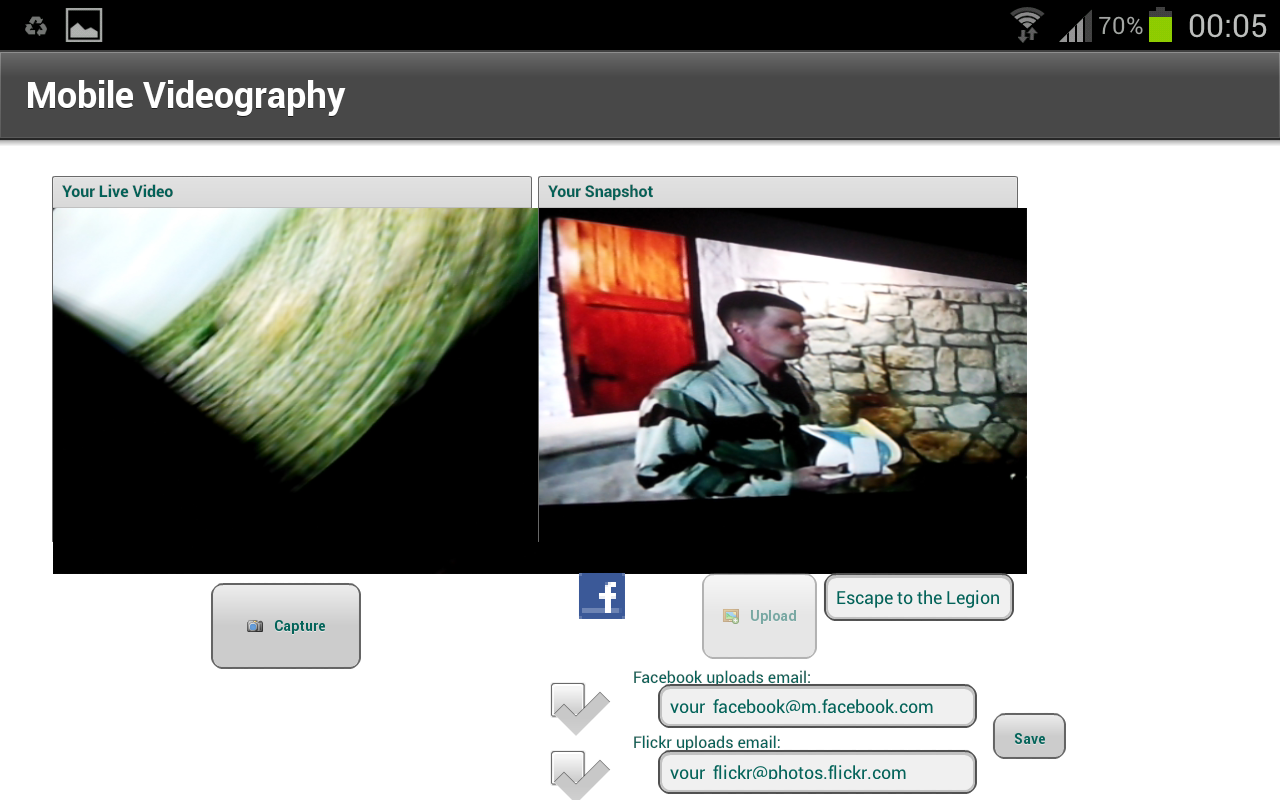Tap the picture notification icon in status bar

coord(84,25)
